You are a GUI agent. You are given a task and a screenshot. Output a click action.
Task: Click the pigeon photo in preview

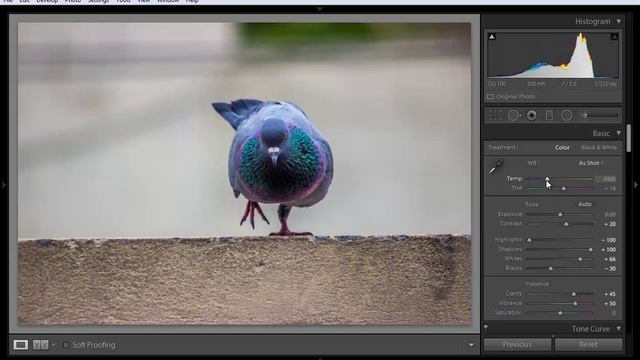point(244,173)
